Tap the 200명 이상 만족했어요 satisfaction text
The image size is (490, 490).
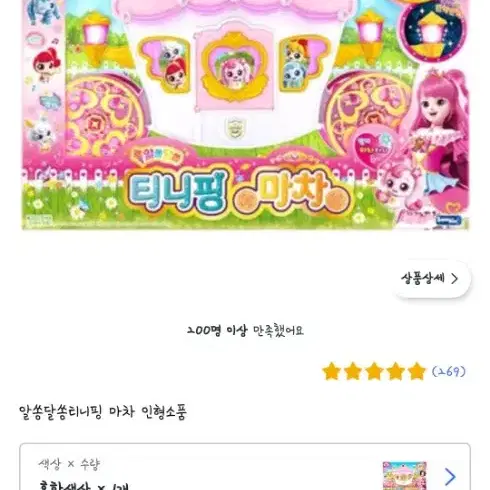point(245,330)
